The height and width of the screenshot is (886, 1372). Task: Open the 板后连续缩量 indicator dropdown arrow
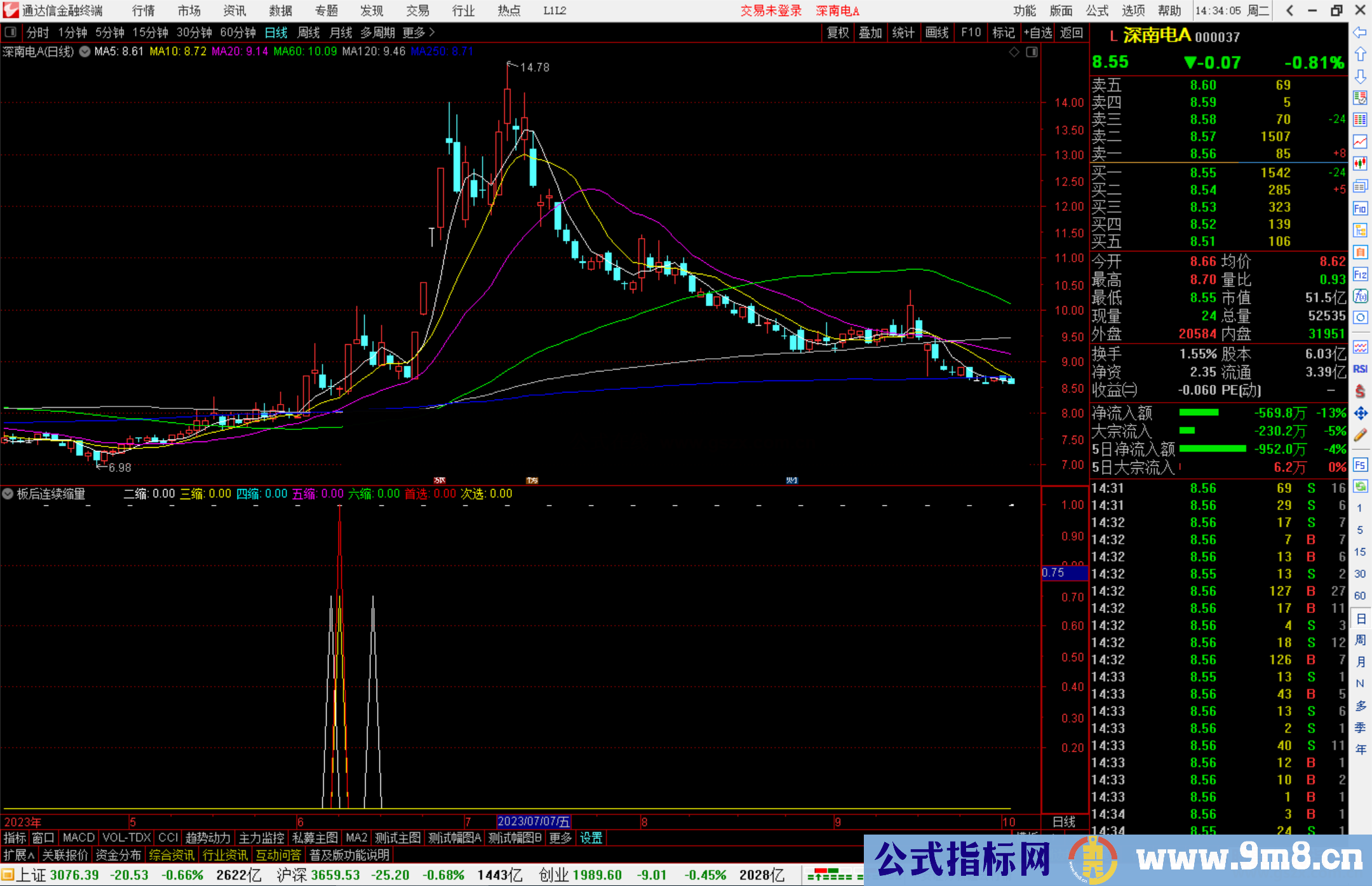[8, 493]
